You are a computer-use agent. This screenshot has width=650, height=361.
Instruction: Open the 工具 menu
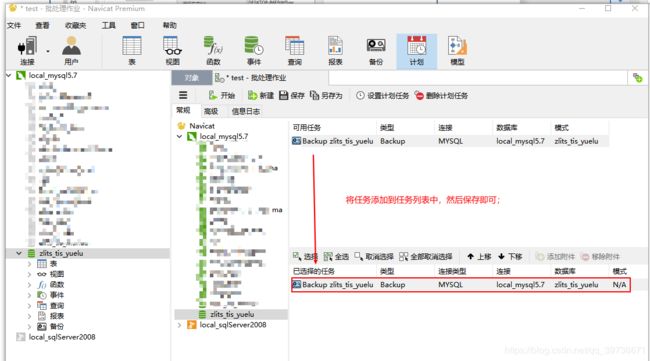pos(109,25)
